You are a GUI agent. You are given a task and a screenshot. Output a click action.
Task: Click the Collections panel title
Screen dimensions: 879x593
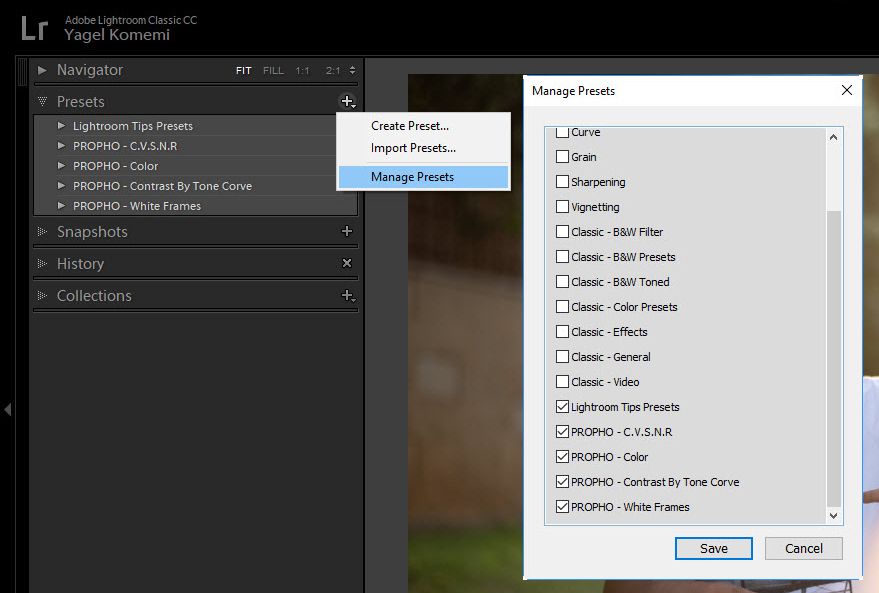(x=94, y=296)
